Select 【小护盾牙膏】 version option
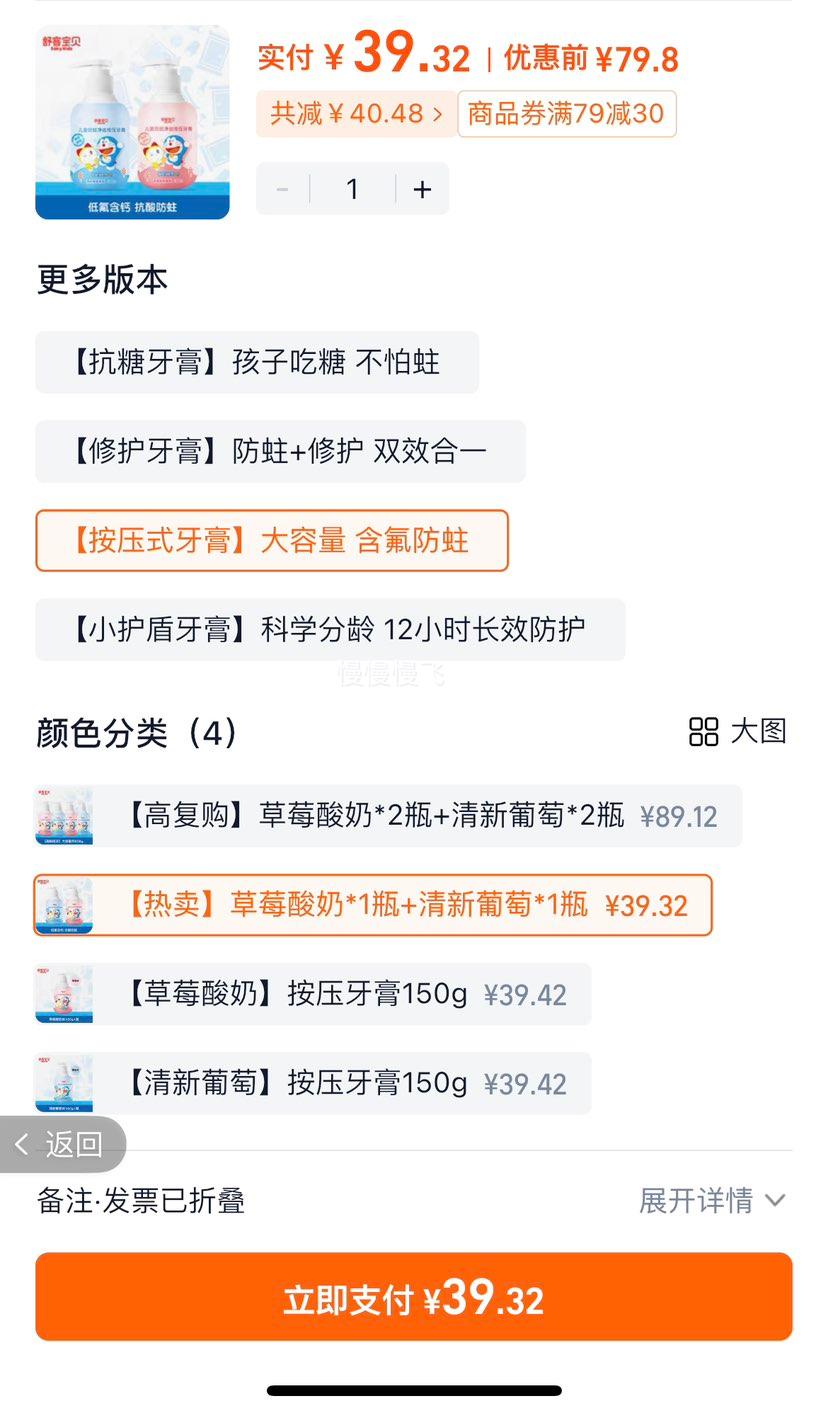Screen dimensions: 828x1413 pos(330,630)
